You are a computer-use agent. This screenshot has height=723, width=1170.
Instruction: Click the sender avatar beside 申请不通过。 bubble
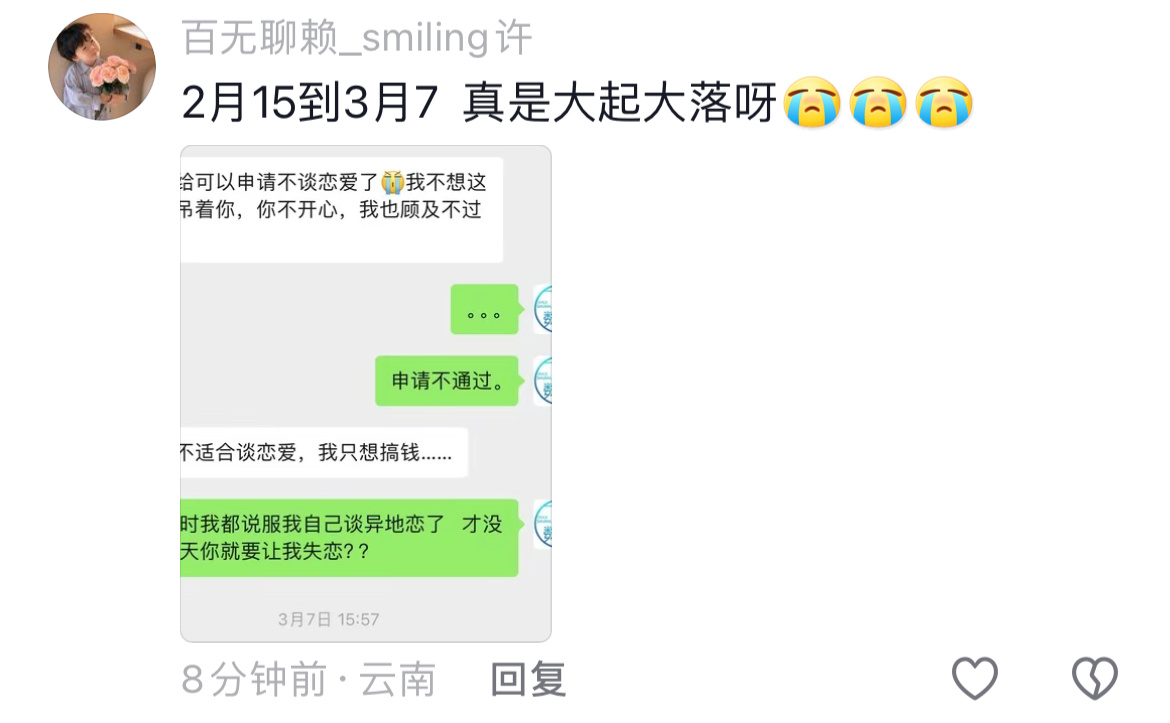point(543,381)
